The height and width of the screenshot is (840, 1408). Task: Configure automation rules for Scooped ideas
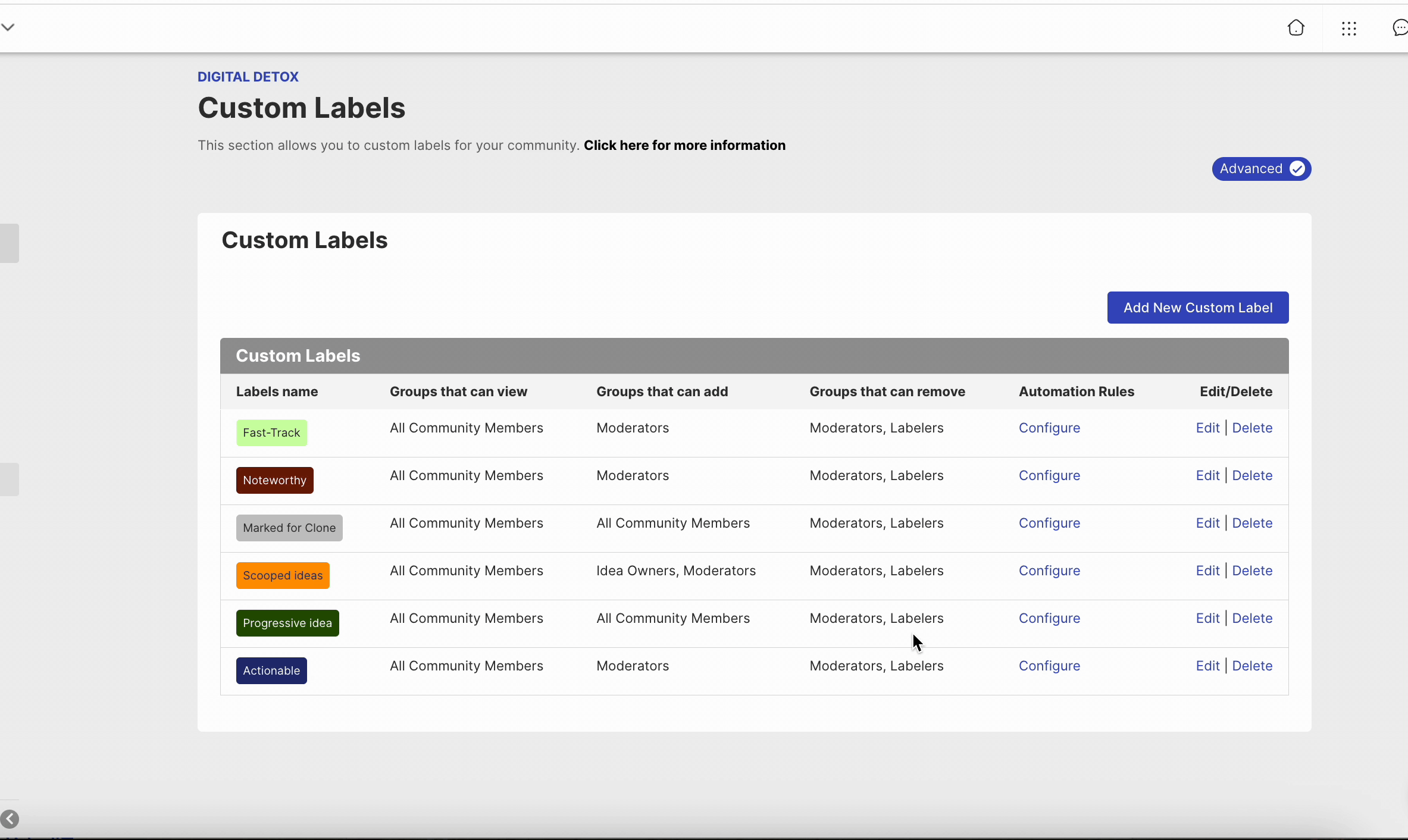pyautogui.click(x=1049, y=571)
